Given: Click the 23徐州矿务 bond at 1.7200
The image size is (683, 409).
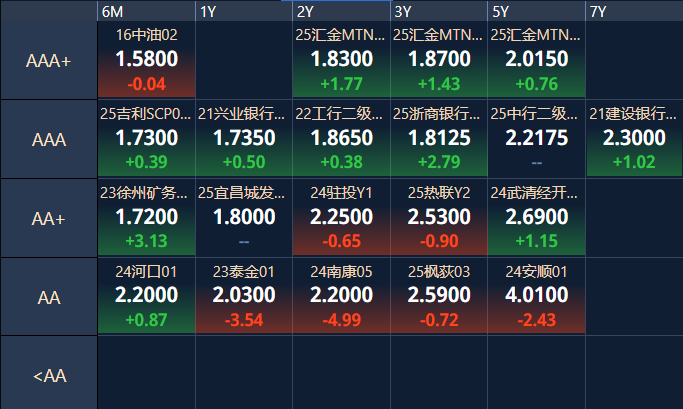Looking at the screenshot, I should point(146,217).
